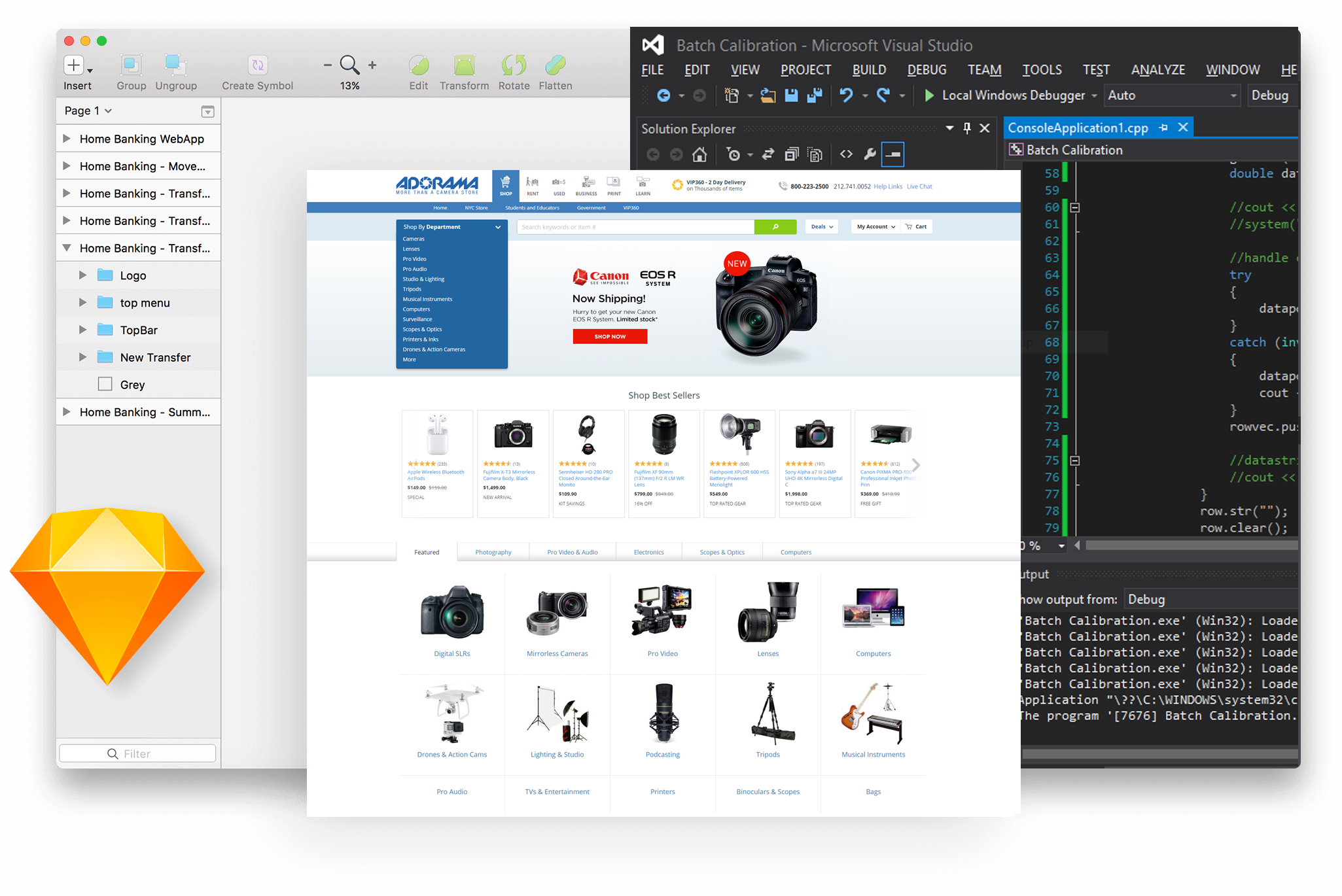Switch to the Photography tab
Viewport: 1342px width, 896px height.
pos(493,552)
